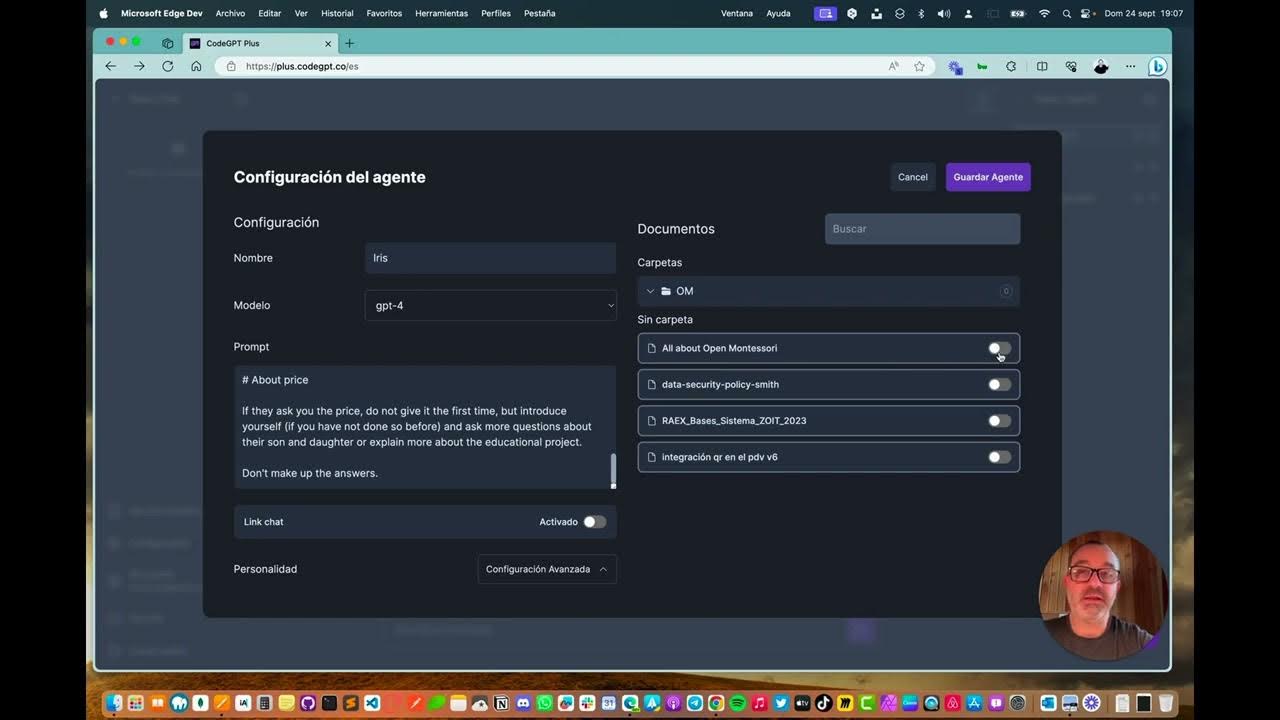Click the browser back arrow

[111, 66]
